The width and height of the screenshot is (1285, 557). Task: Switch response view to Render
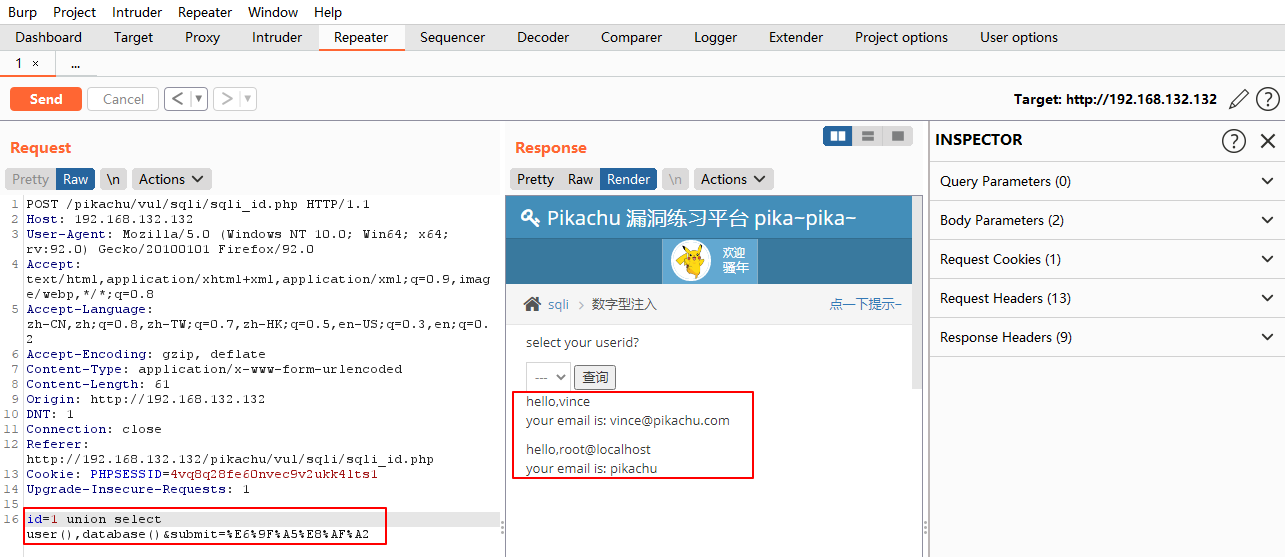[x=628, y=179]
